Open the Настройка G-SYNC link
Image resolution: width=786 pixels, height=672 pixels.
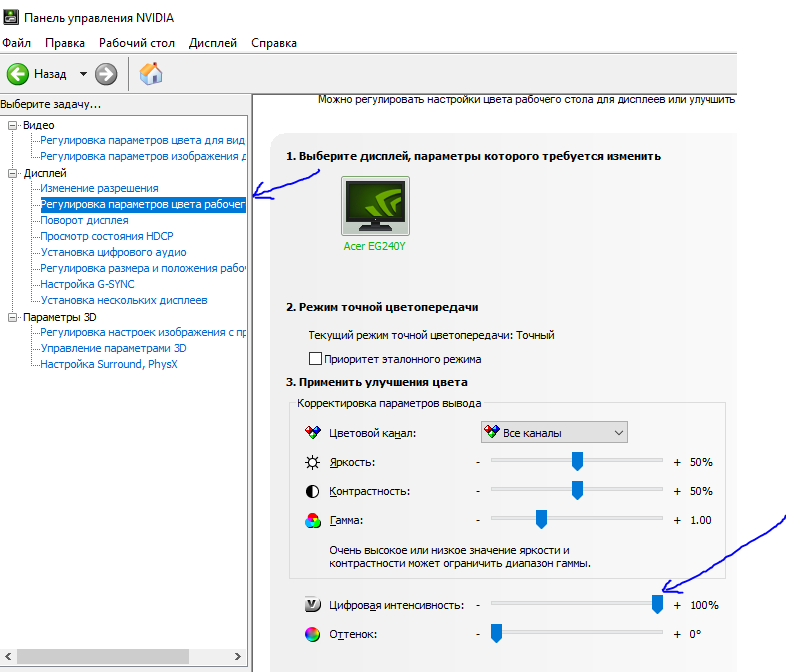[x=87, y=284]
